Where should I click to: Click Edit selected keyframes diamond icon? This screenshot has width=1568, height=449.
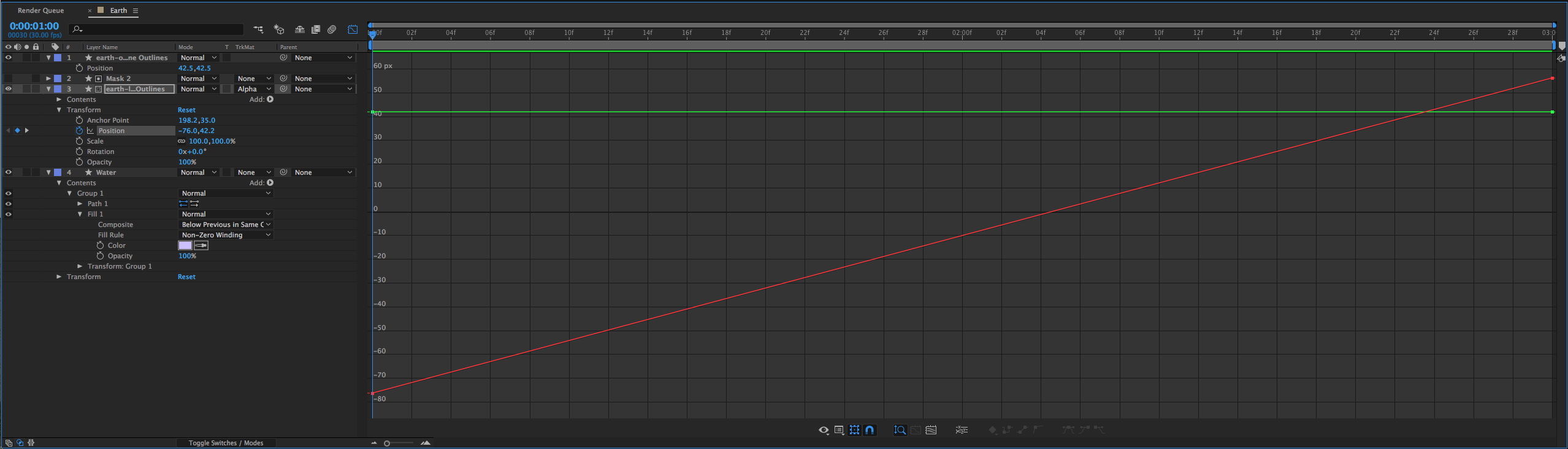tap(992, 430)
